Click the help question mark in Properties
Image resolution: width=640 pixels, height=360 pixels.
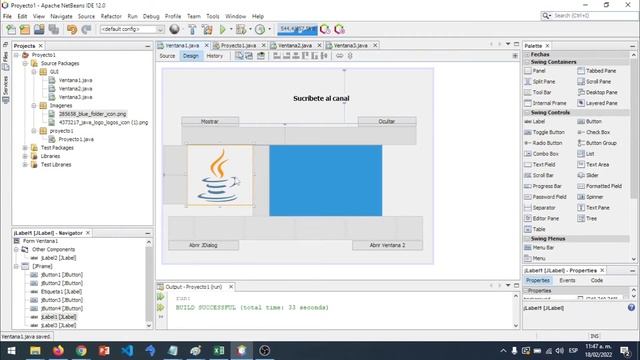pos(631,308)
